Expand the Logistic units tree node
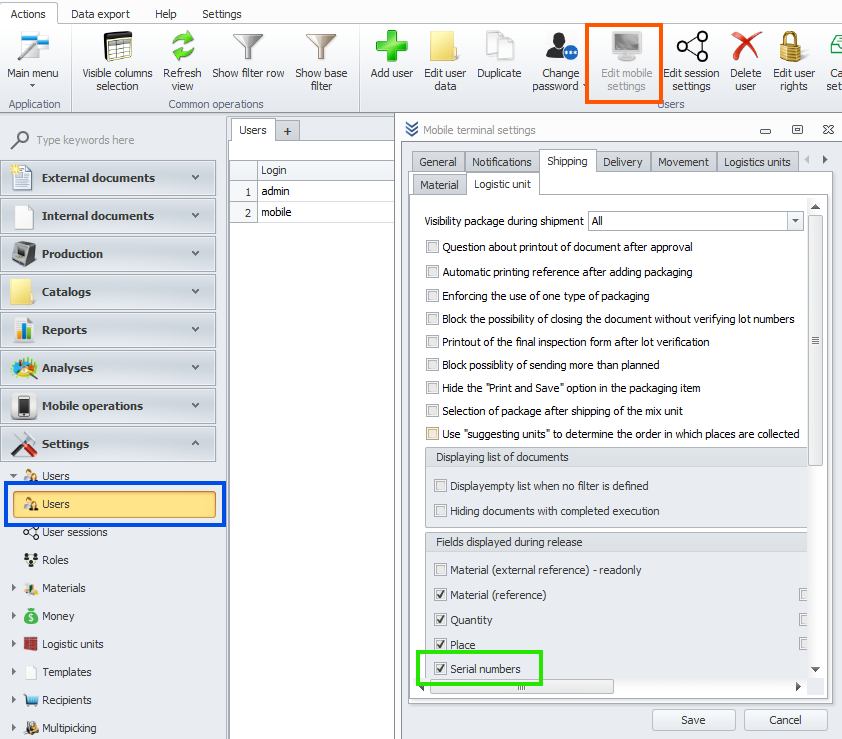This screenshot has width=842, height=739. pyautogui.click(x=14, y=643)
